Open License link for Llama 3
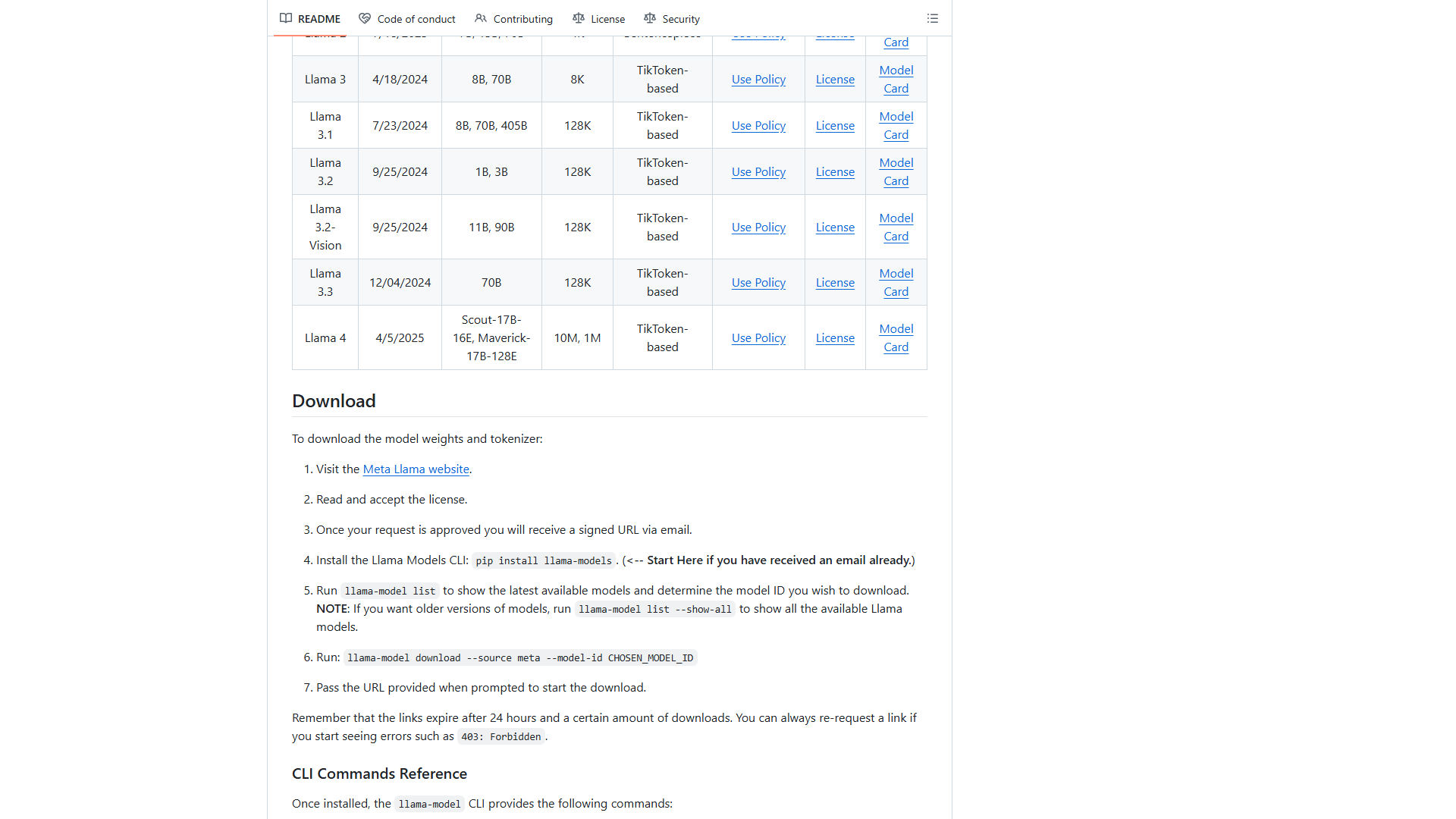The width and height of the screenshot is (1456, 819). point(835,79)
